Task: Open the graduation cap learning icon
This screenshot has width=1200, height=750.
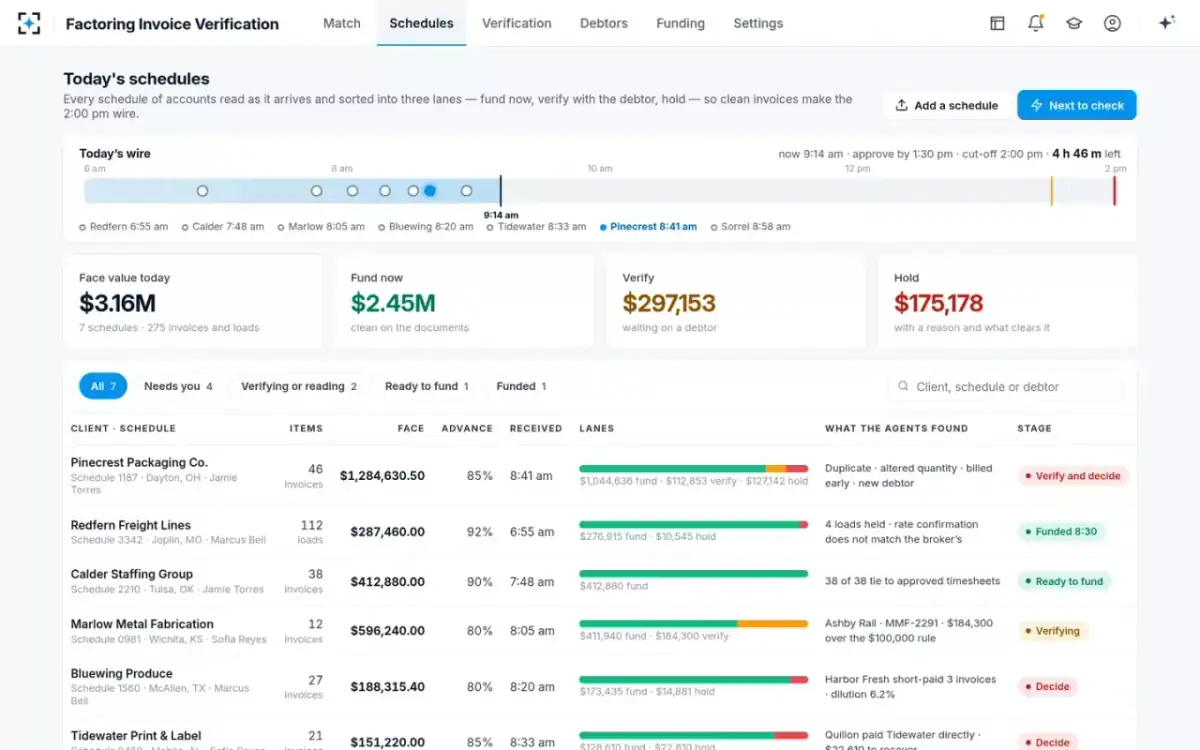Action: [1074, 23]
